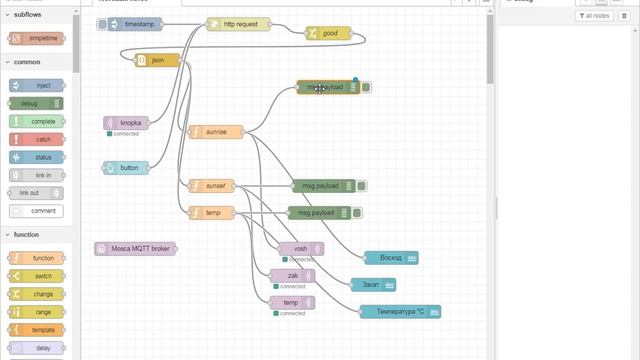Select the link out palette node
This screenshot has width=640, height=360.
point(36,193)
